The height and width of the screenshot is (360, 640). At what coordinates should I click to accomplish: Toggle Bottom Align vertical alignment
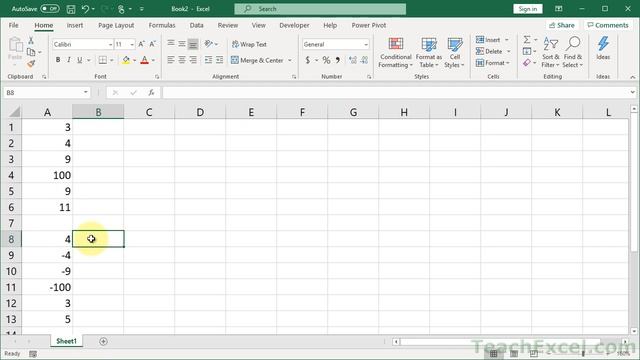193,44
